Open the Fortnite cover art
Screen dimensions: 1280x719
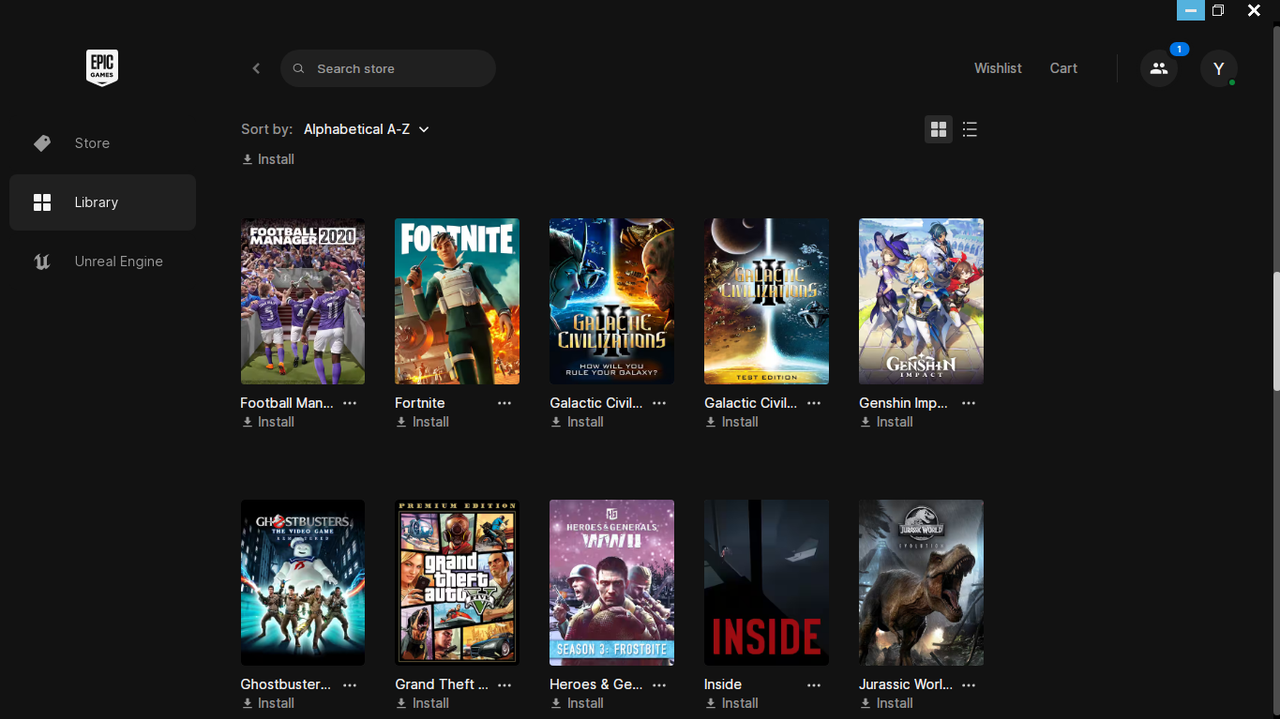457,301
